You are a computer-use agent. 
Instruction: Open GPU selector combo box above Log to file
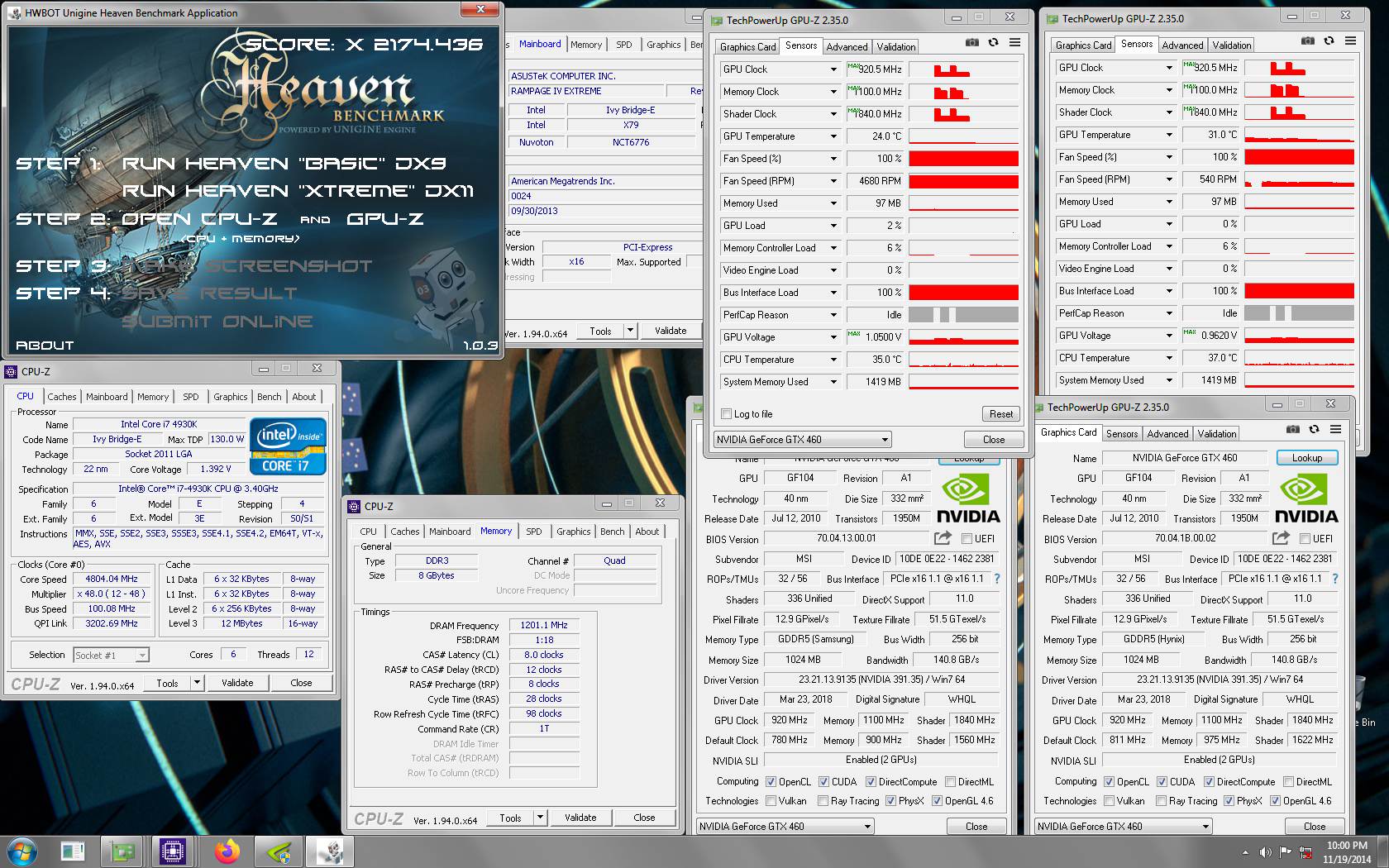tap(802, 440)
